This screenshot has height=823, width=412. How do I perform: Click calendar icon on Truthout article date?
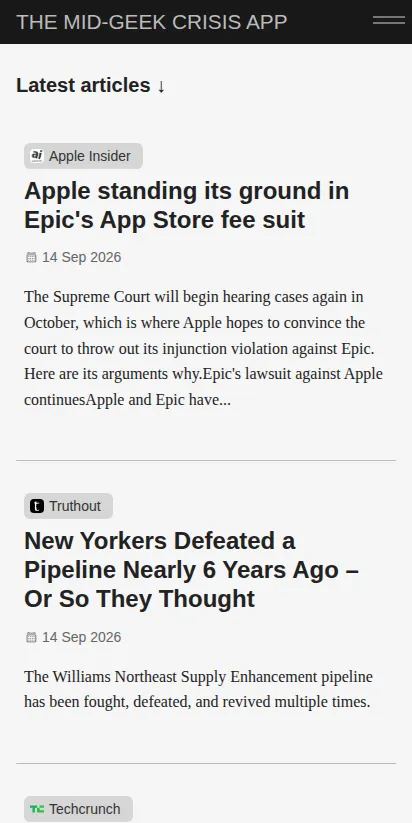pyautogui.click(x=31, y=637)
